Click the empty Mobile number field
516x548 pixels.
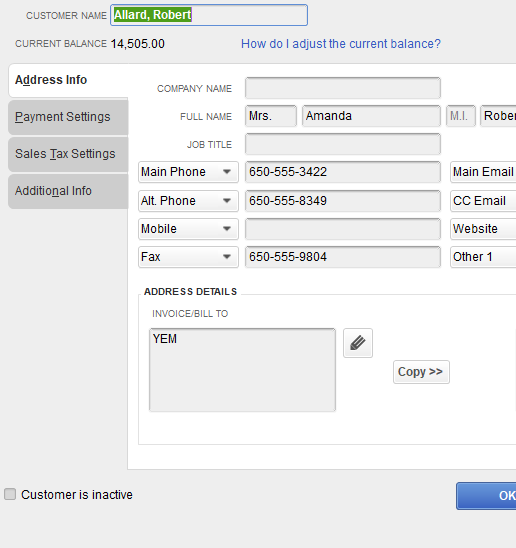coord(343,229)
